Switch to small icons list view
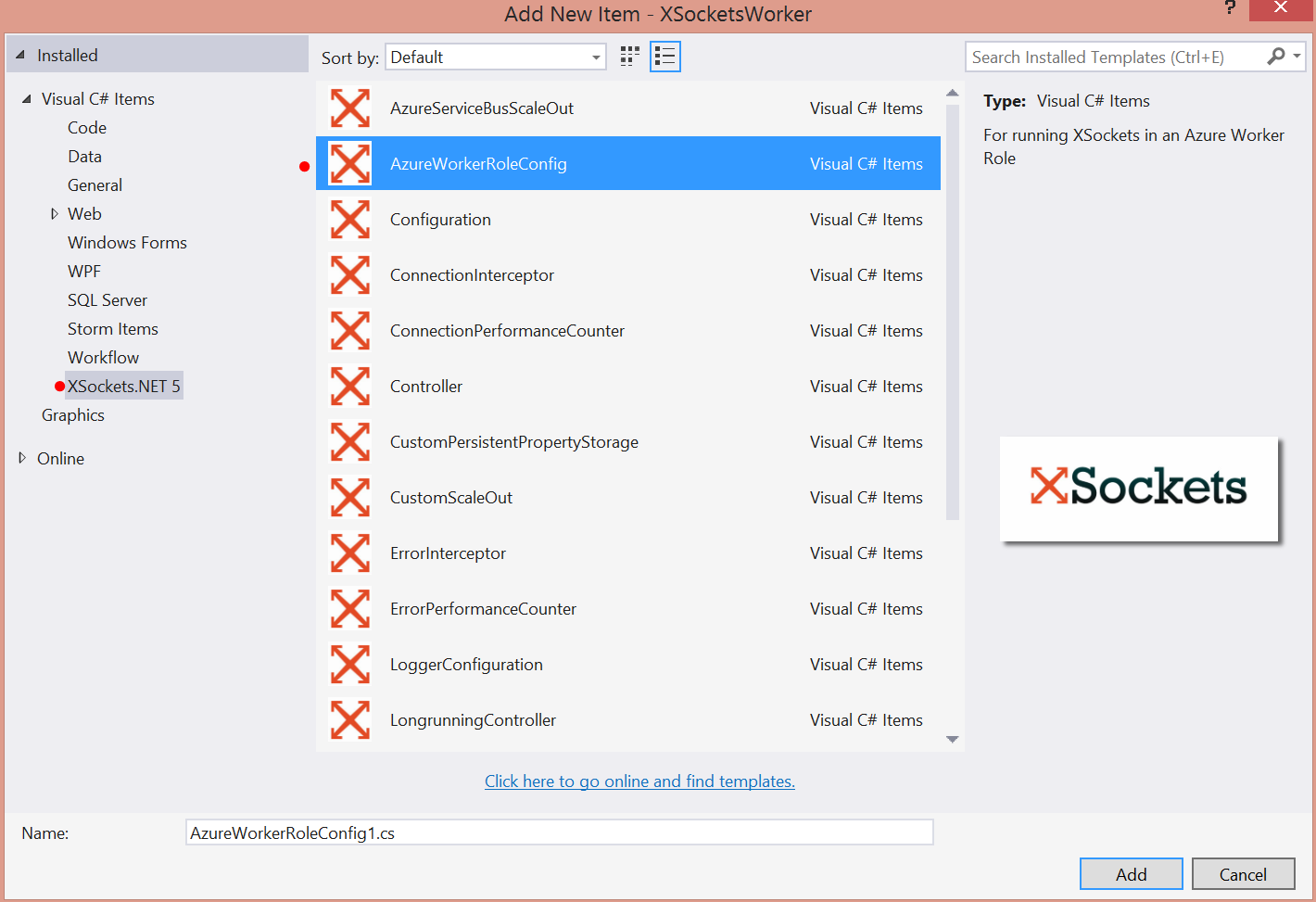This screenshot has height=902, width=1316. [665, 57]
